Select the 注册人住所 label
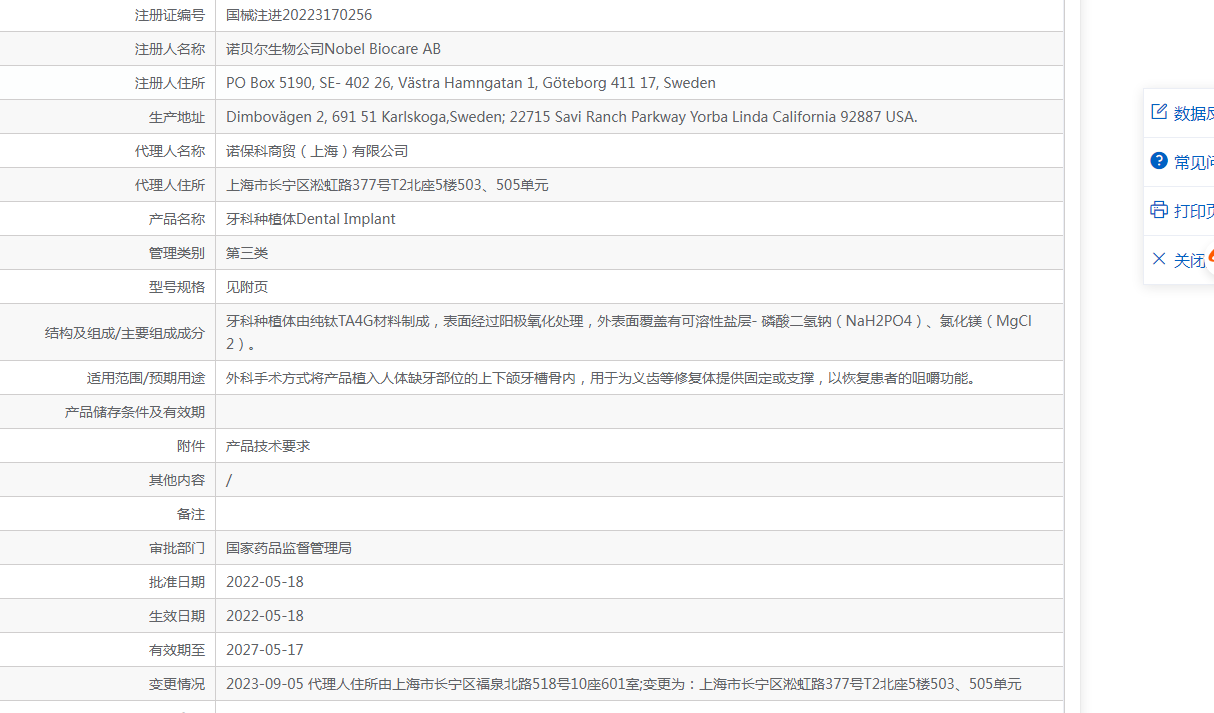This screenshot has width=1214, height=713. tap(170, 83)
